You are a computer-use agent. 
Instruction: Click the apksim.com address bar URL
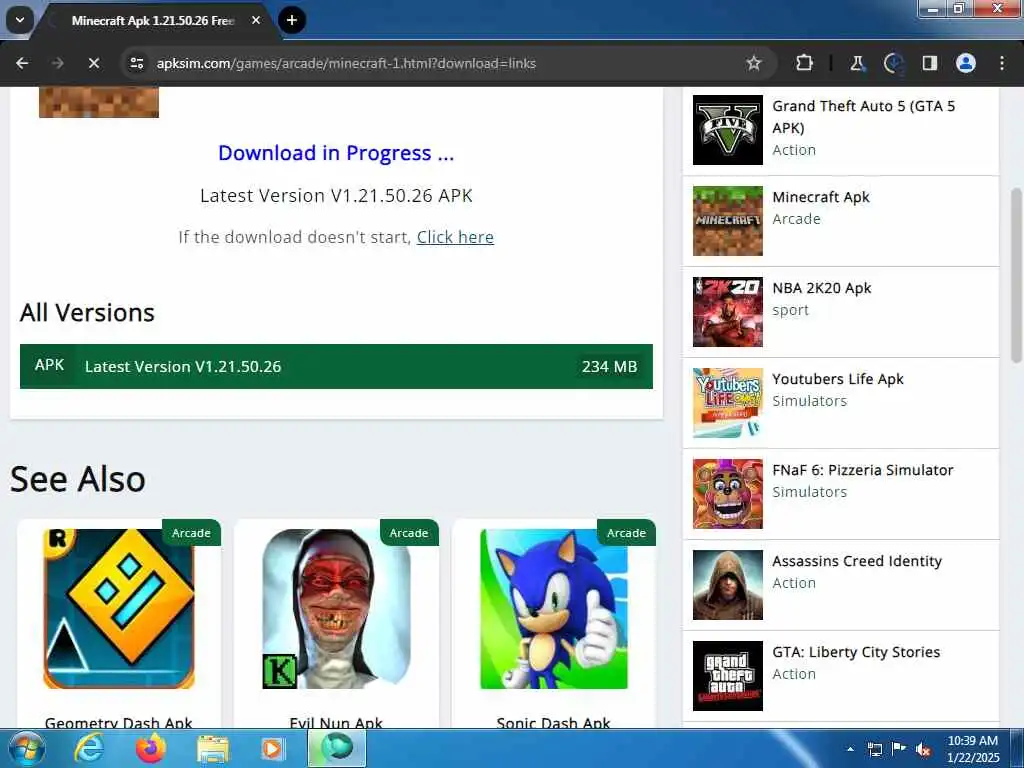(346, 63)
